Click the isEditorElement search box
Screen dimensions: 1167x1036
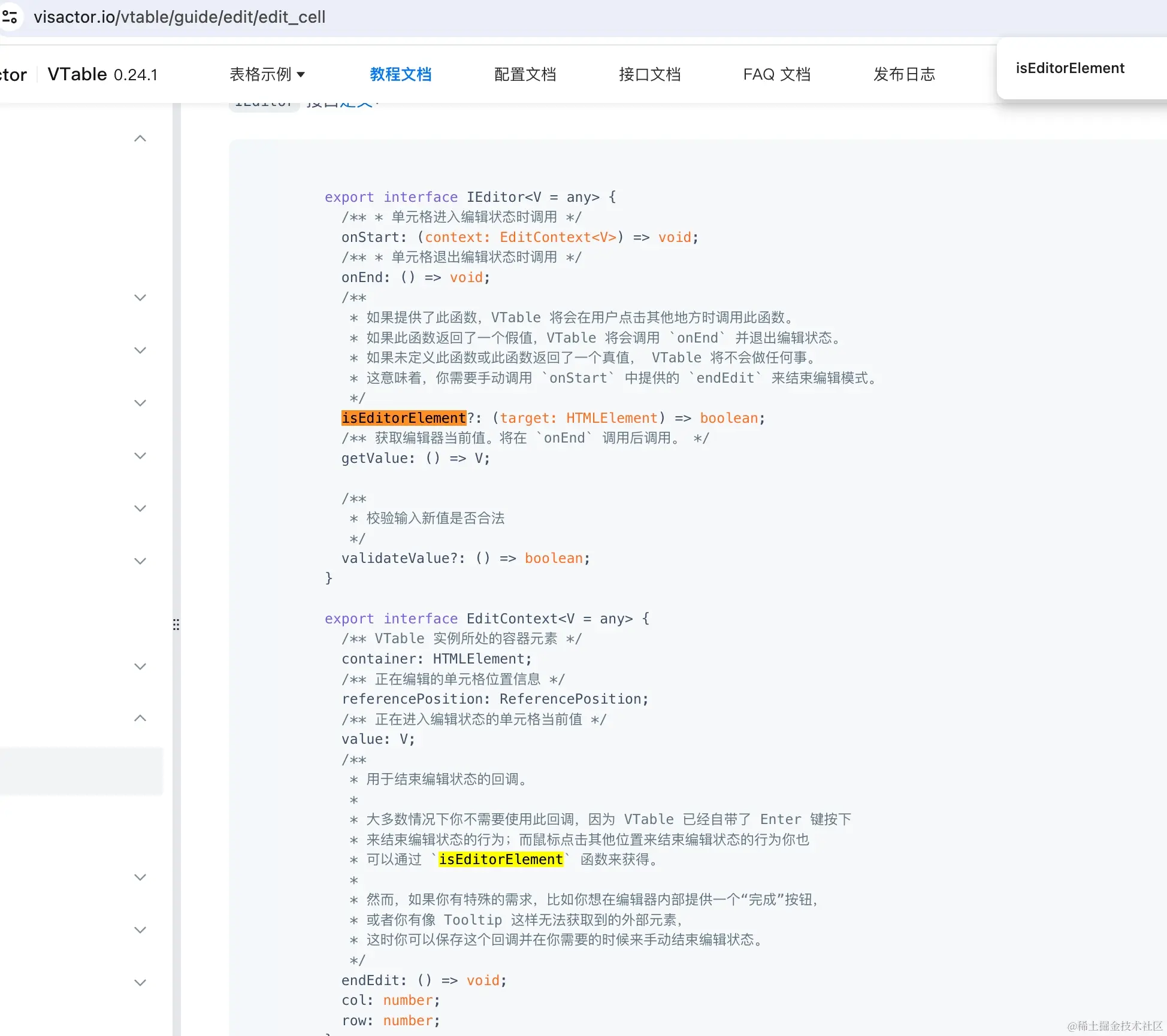pyautogui.click(x=1070, y=68)
